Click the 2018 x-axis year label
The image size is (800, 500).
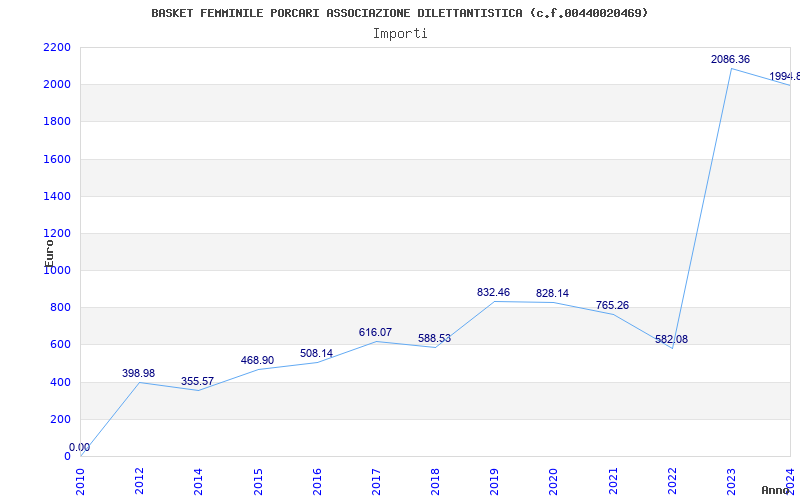[435, 482]
